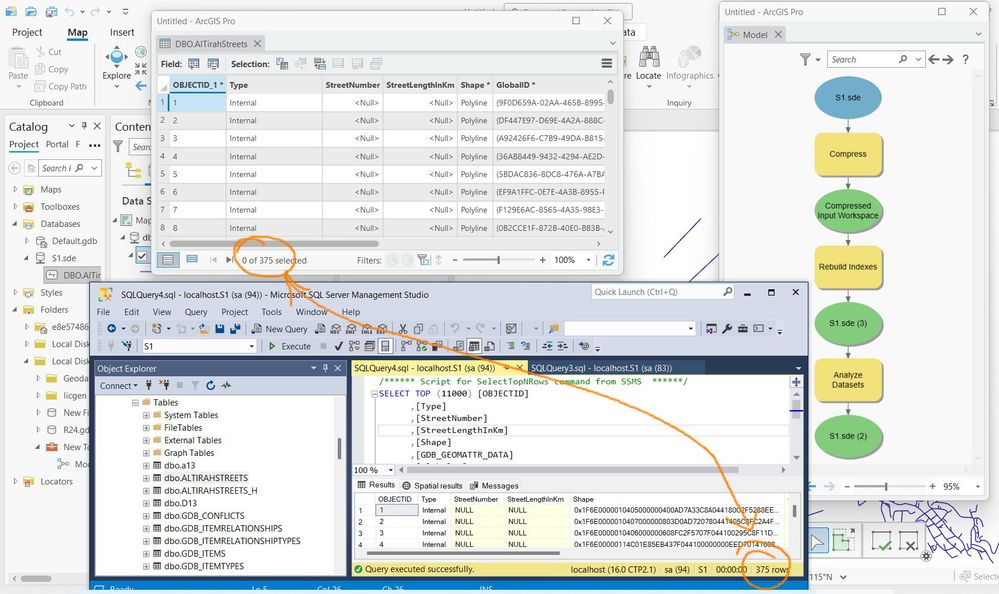Click the Paste icon in the Clipboard group
Image resolution: width=999 pixels, height=594 pixels.
[18, 60]
